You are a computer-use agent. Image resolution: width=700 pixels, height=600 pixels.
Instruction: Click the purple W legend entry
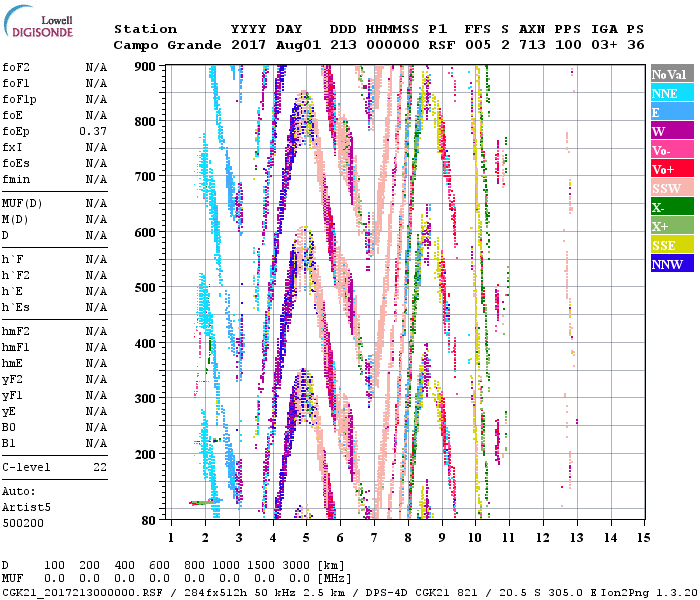[669, 131]
